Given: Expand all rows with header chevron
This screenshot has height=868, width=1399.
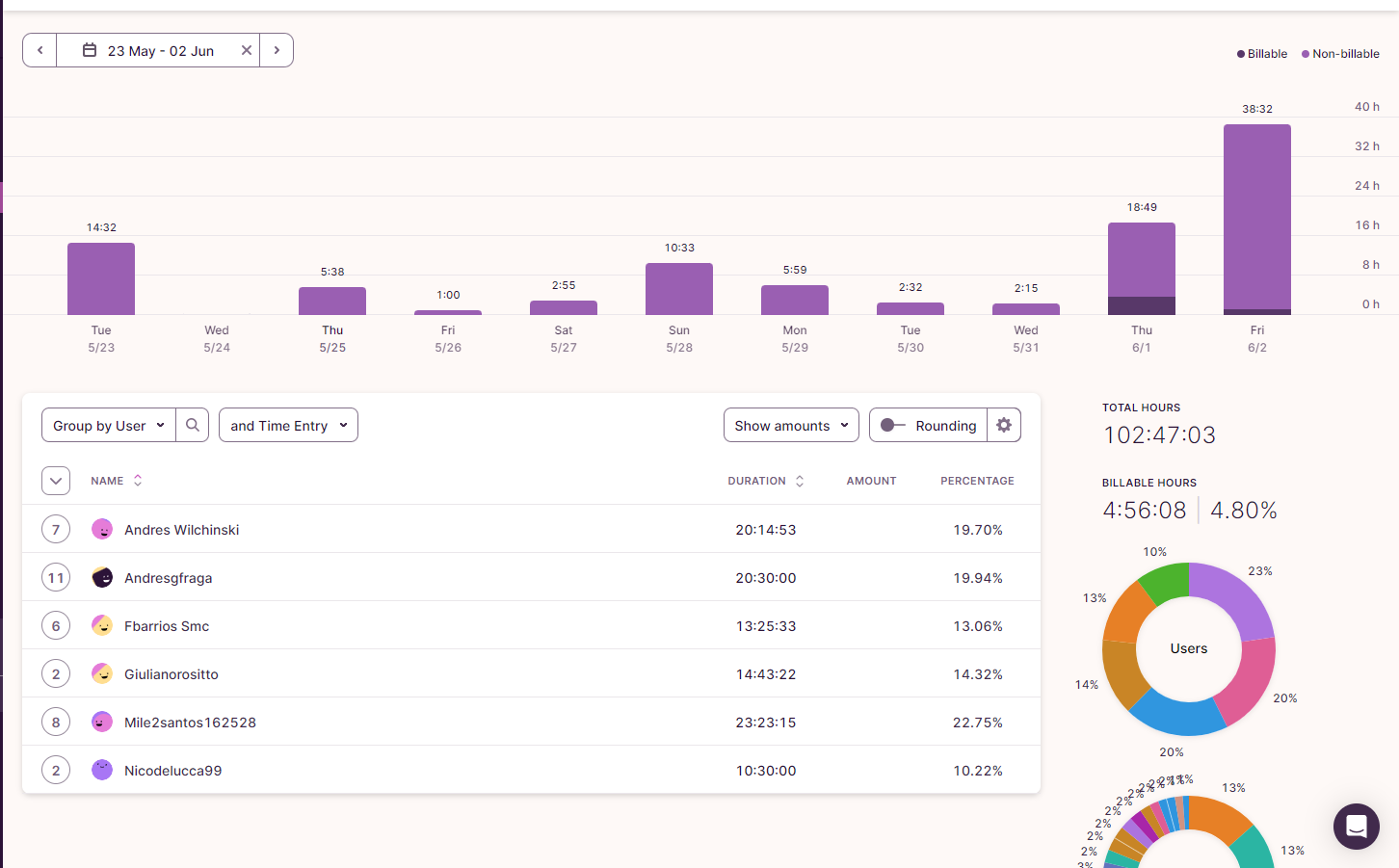Looking at the screenshot, I should pos(56,481).
